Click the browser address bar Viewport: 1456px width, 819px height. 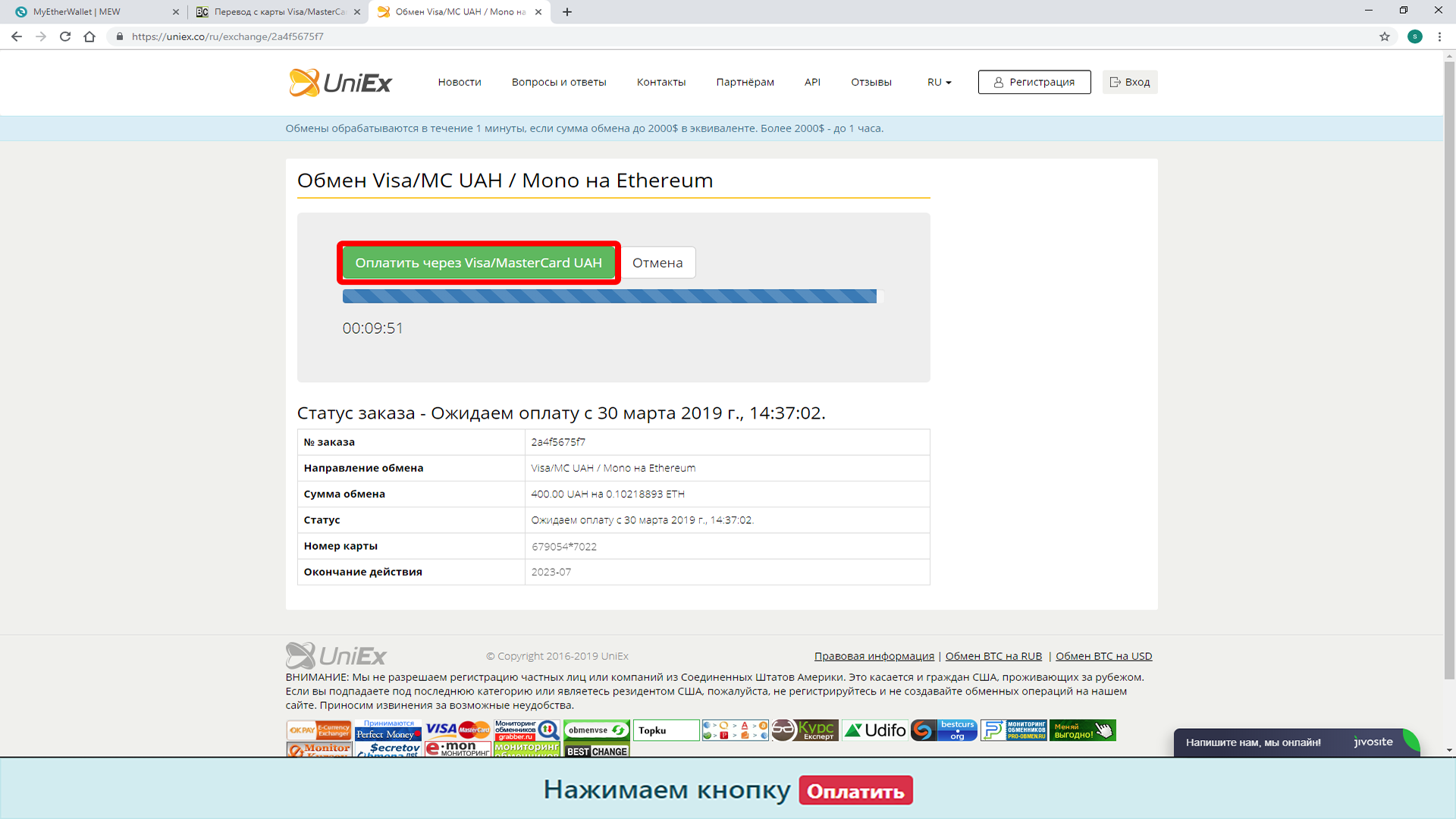[x=751, y=36]
